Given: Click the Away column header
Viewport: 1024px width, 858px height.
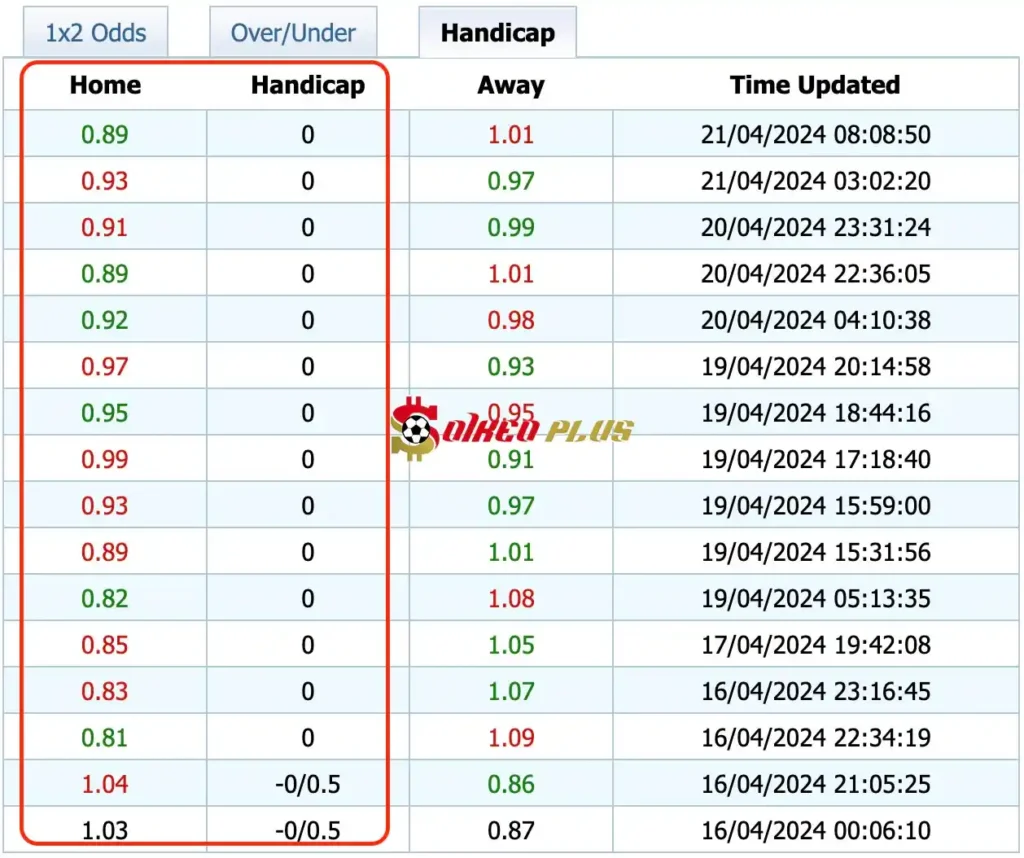Looking at the screenshot, I should 510,85.
